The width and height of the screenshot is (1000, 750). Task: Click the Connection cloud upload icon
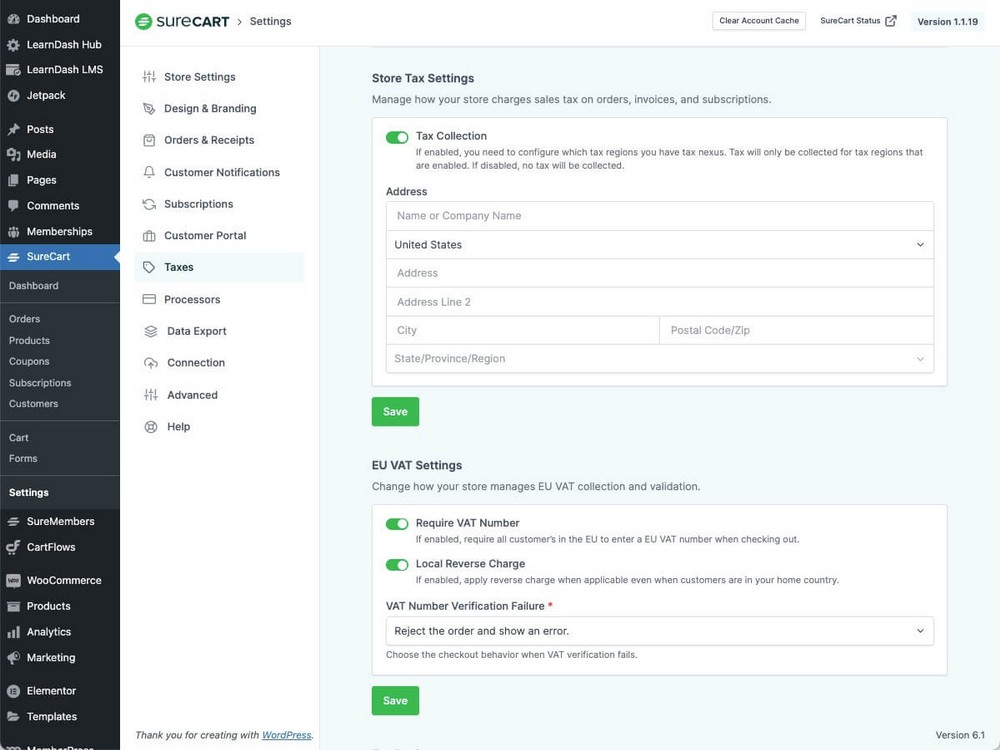[151, 363]
